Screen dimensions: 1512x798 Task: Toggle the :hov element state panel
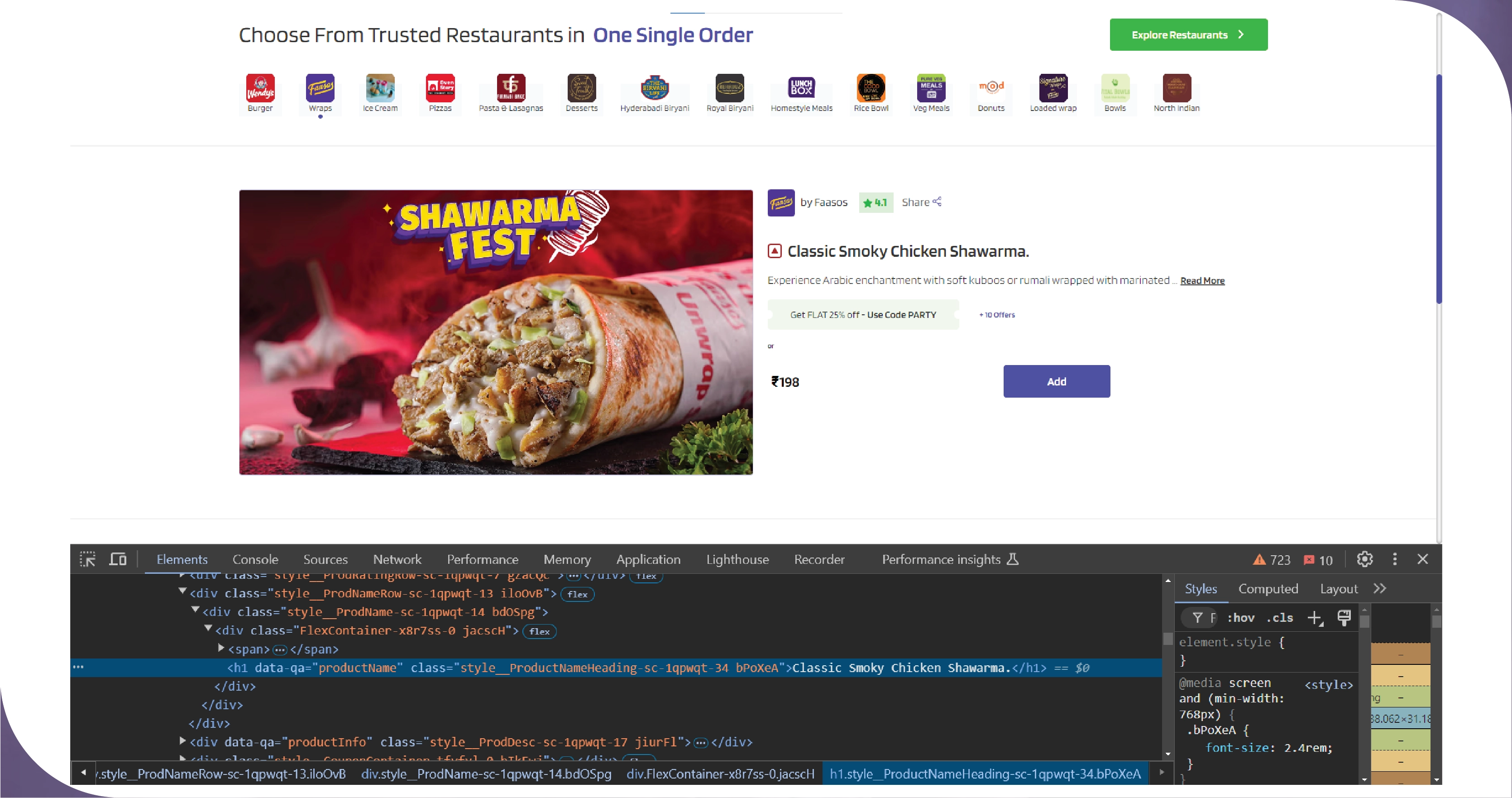coord(1240,618)
